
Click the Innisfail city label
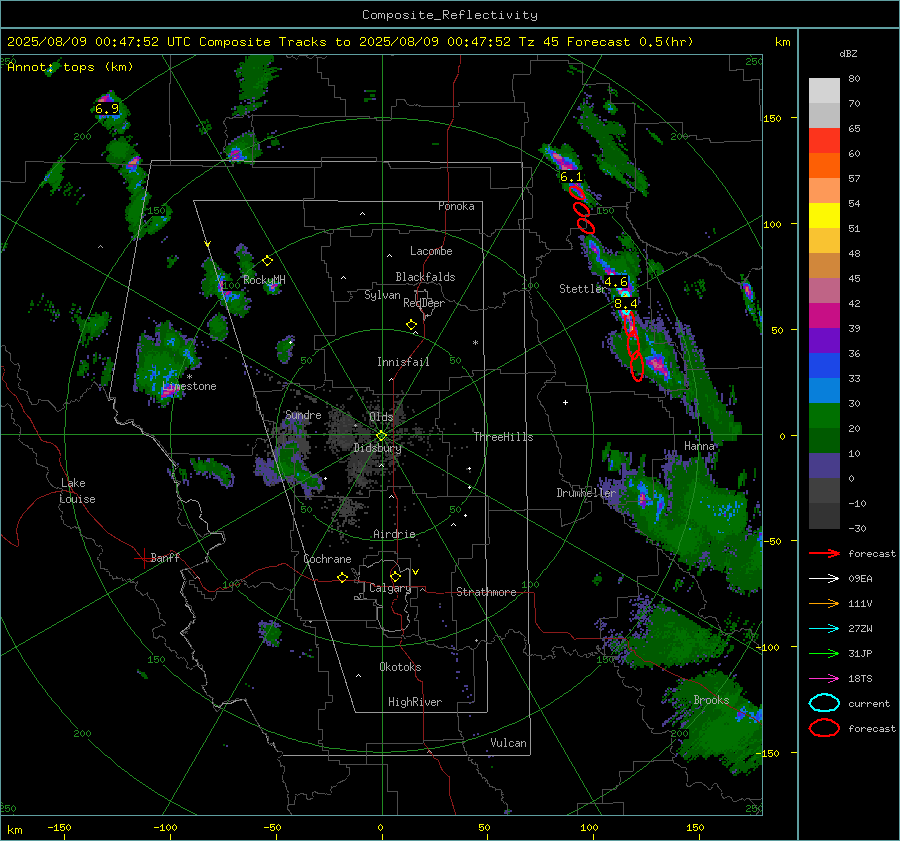(x=403, y=362)
